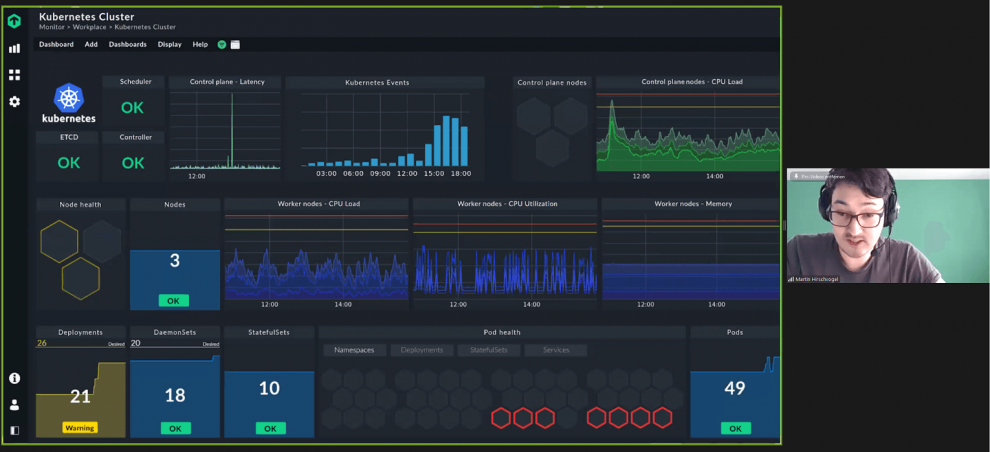Image resolution: width=990 pixels, height=452 pixels.
Task: Open the Help menu
Action: pos(200,45)
